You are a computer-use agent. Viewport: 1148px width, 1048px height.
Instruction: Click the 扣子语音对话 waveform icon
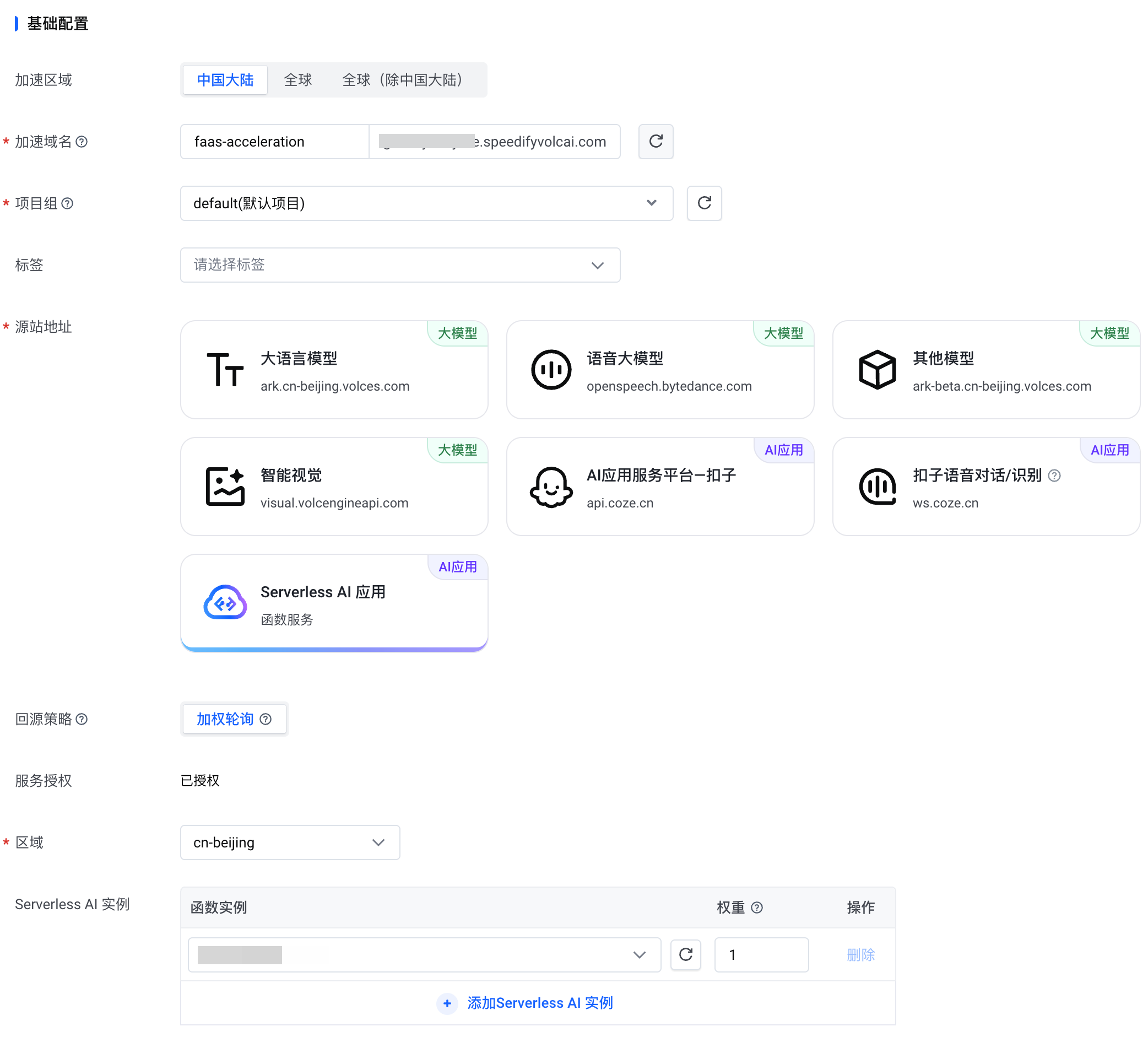(x=878, y=487)
